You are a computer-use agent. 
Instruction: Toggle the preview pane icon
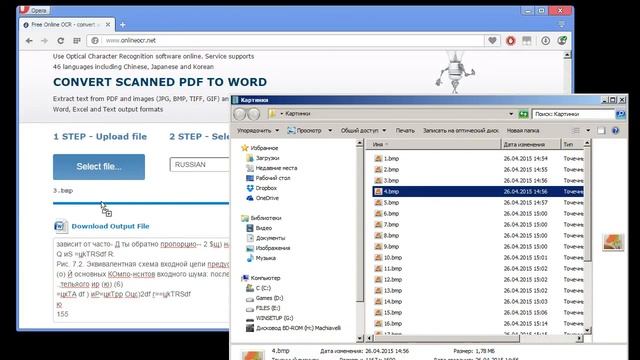(x=601, y=131)
